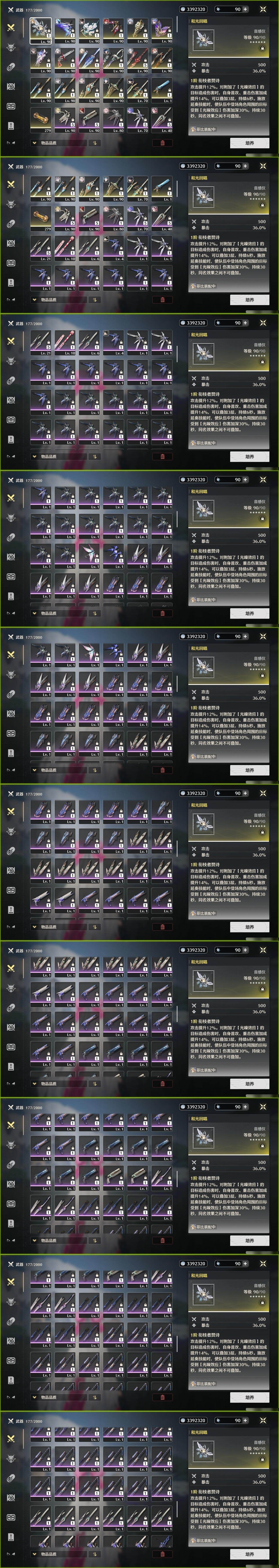
Task: Close the topmost inventory with the X icon
Action: point(263,9)
